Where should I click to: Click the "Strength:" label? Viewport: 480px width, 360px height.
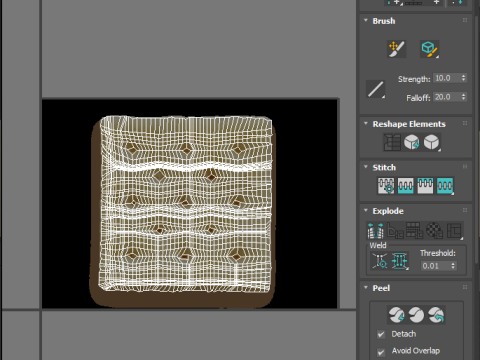[414, 79]
